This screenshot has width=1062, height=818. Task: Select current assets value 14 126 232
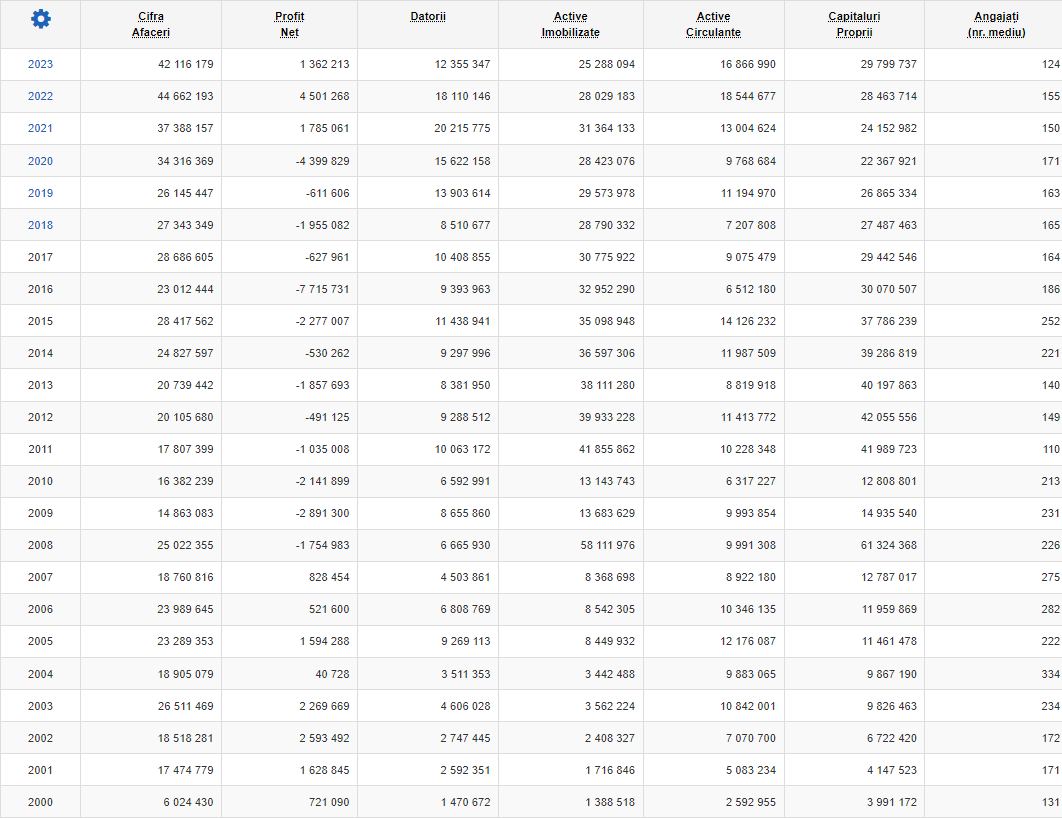pyautogui.click(x=748, y=321)
